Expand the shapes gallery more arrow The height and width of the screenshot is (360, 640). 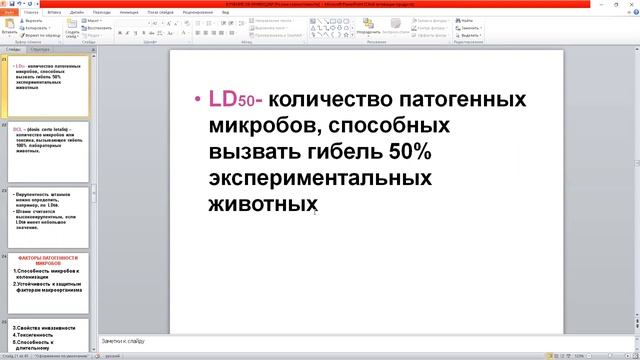352,35
